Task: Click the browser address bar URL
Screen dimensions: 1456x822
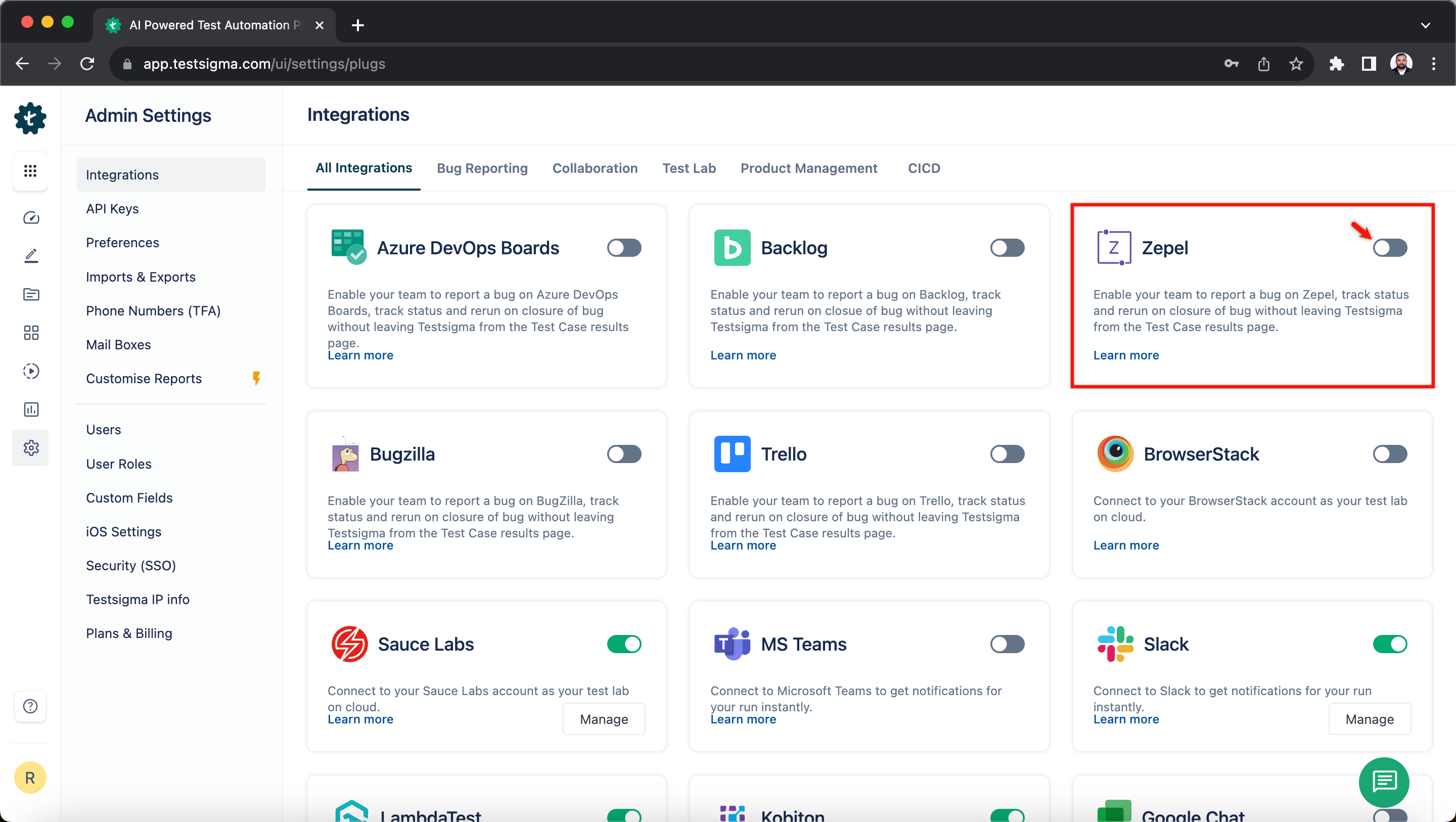Action: tap(264, 64)
